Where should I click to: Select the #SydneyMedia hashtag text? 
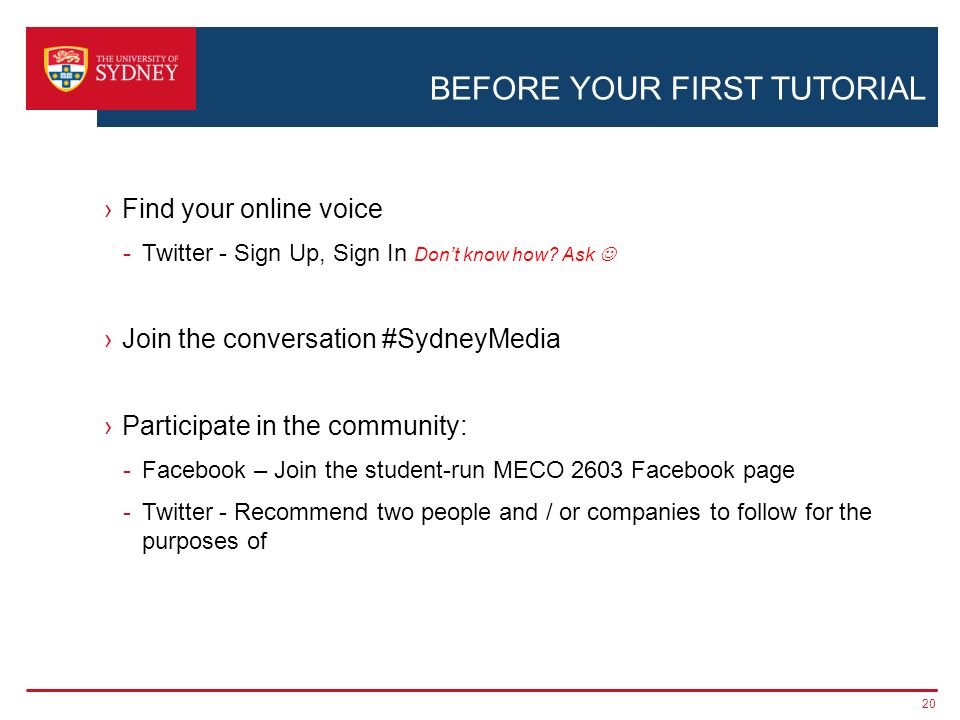coord(470,339)
